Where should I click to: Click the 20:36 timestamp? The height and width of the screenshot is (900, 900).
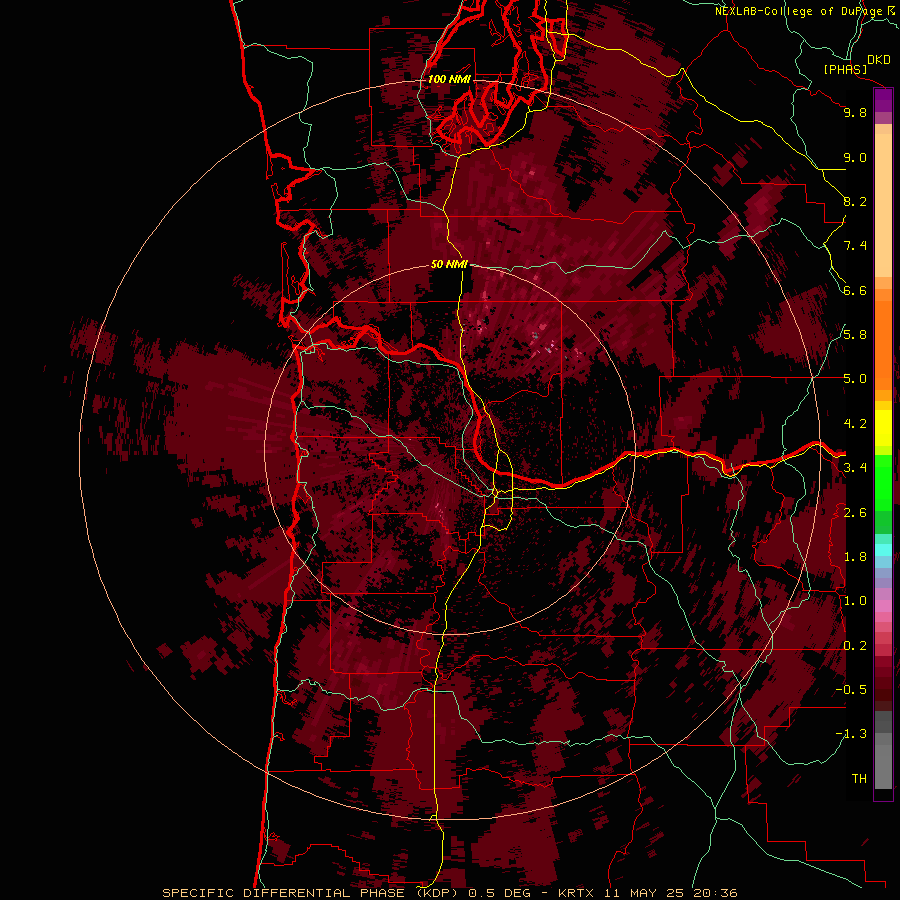tap(715, 893)
